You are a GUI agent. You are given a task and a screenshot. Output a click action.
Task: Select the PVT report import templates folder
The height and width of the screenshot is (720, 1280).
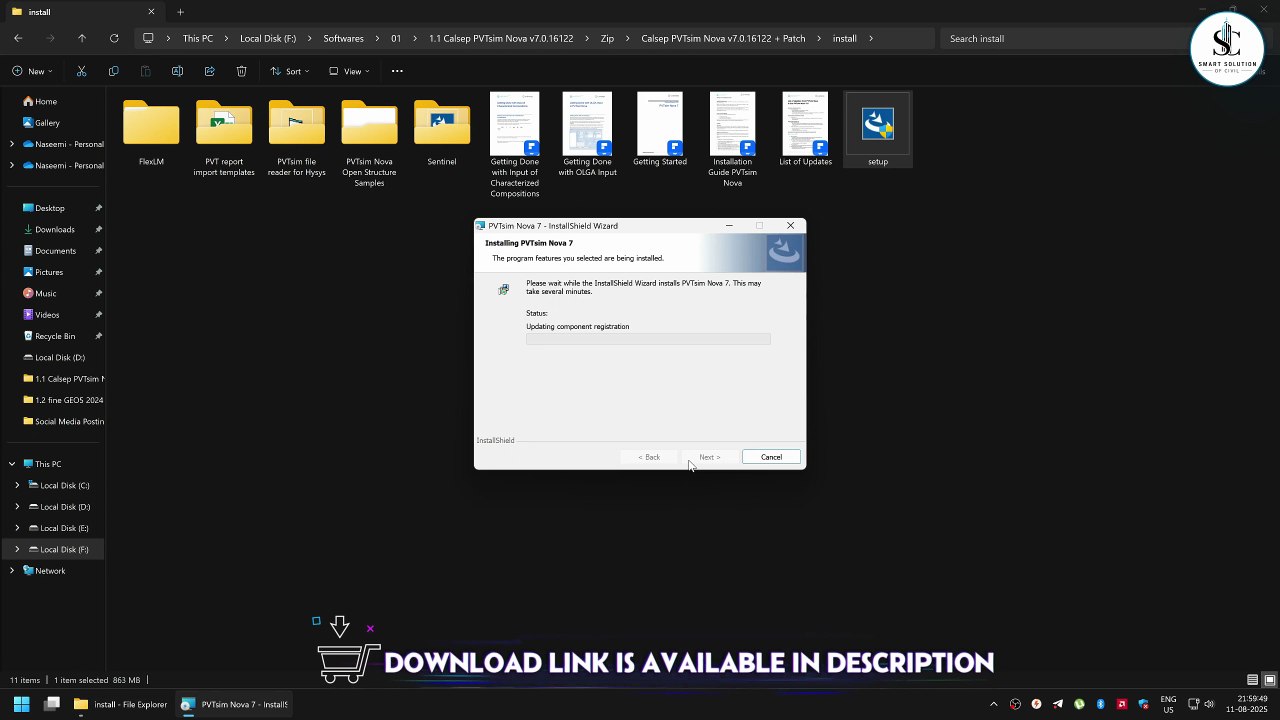click(x=224, y=136)
